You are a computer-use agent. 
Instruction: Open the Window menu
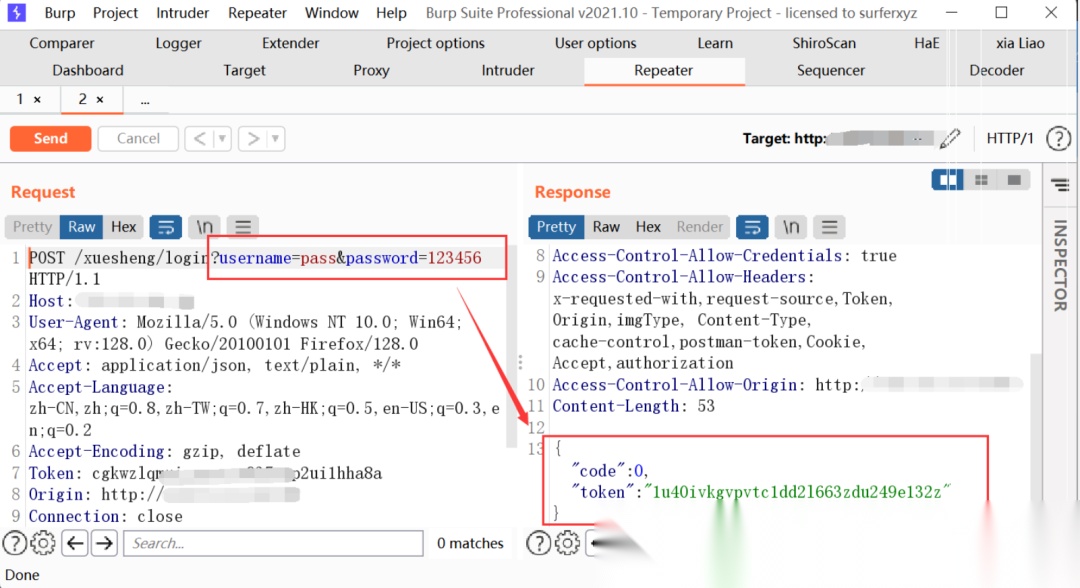click(331, 12)
